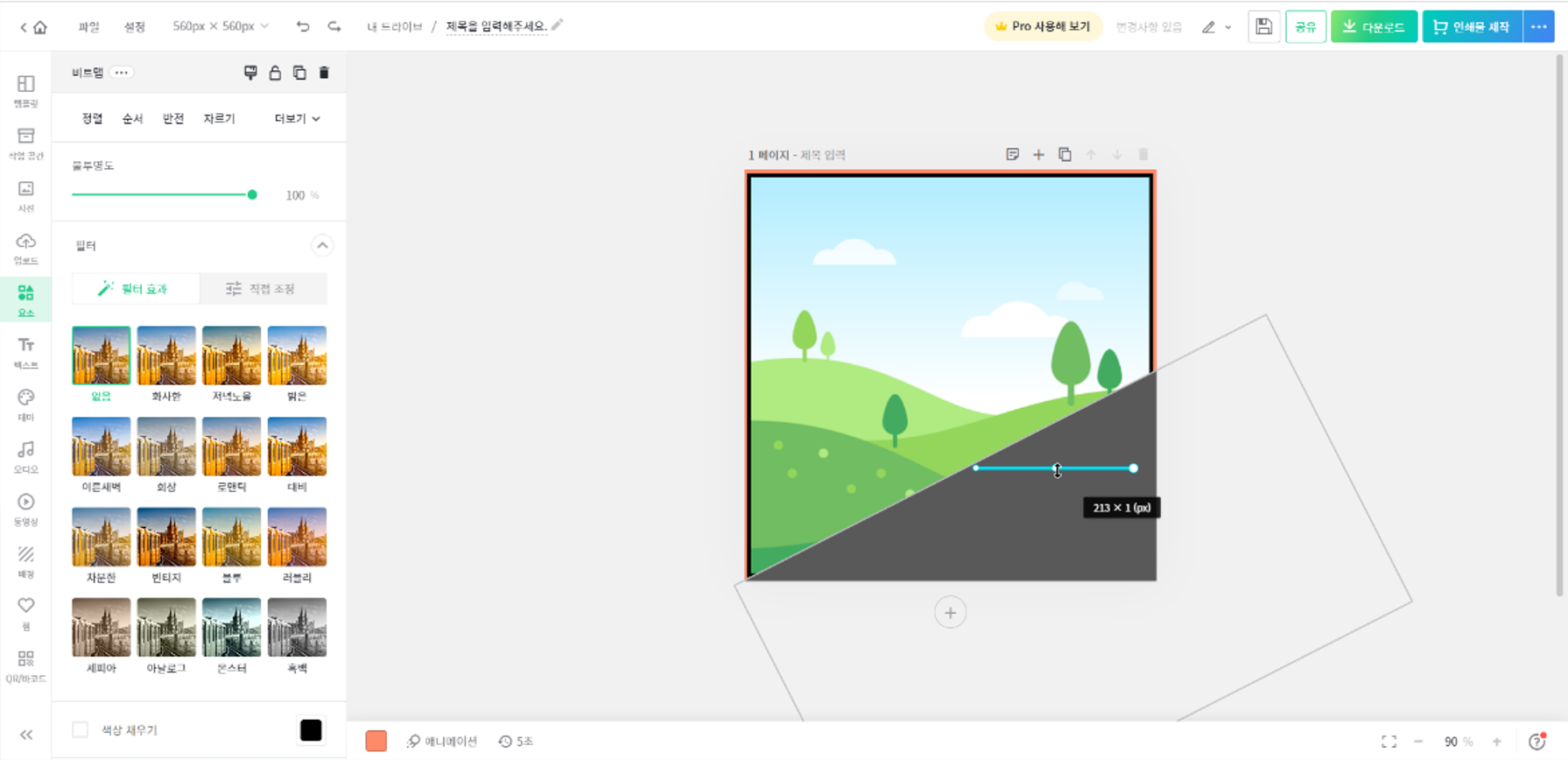Open the black fill color swatch

point(311,730)
